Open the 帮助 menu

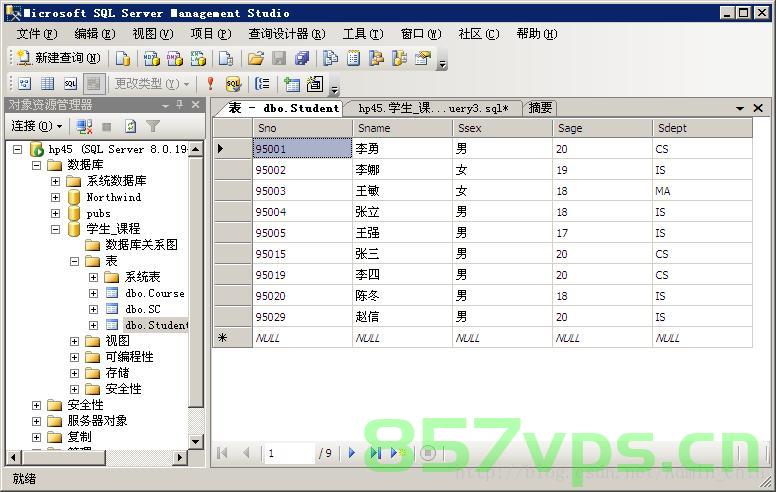pos(536,34)
